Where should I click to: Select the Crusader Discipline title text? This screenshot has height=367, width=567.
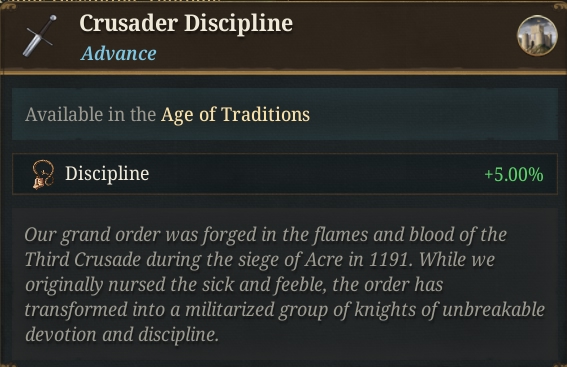pos(186,24)
